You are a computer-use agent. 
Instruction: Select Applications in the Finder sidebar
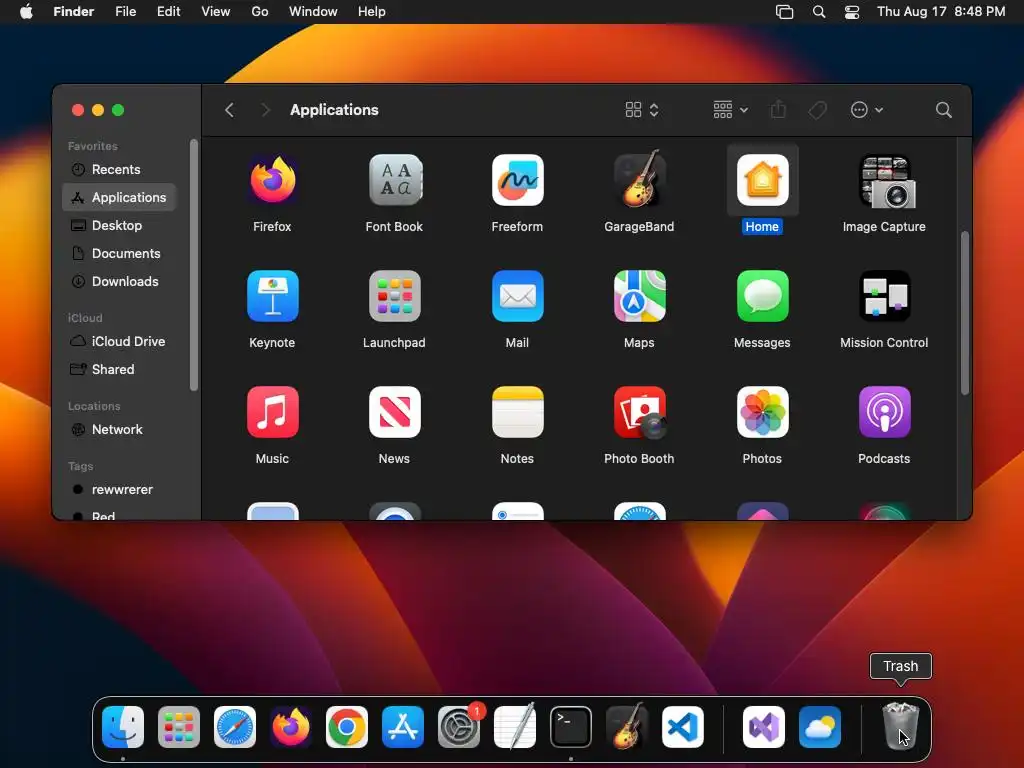(x=119, y=197)
